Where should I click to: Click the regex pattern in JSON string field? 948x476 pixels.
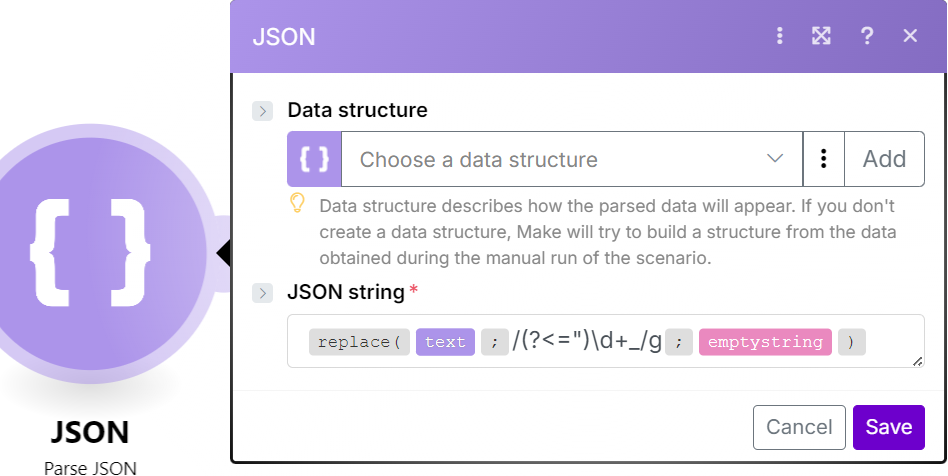click(586, 342)
